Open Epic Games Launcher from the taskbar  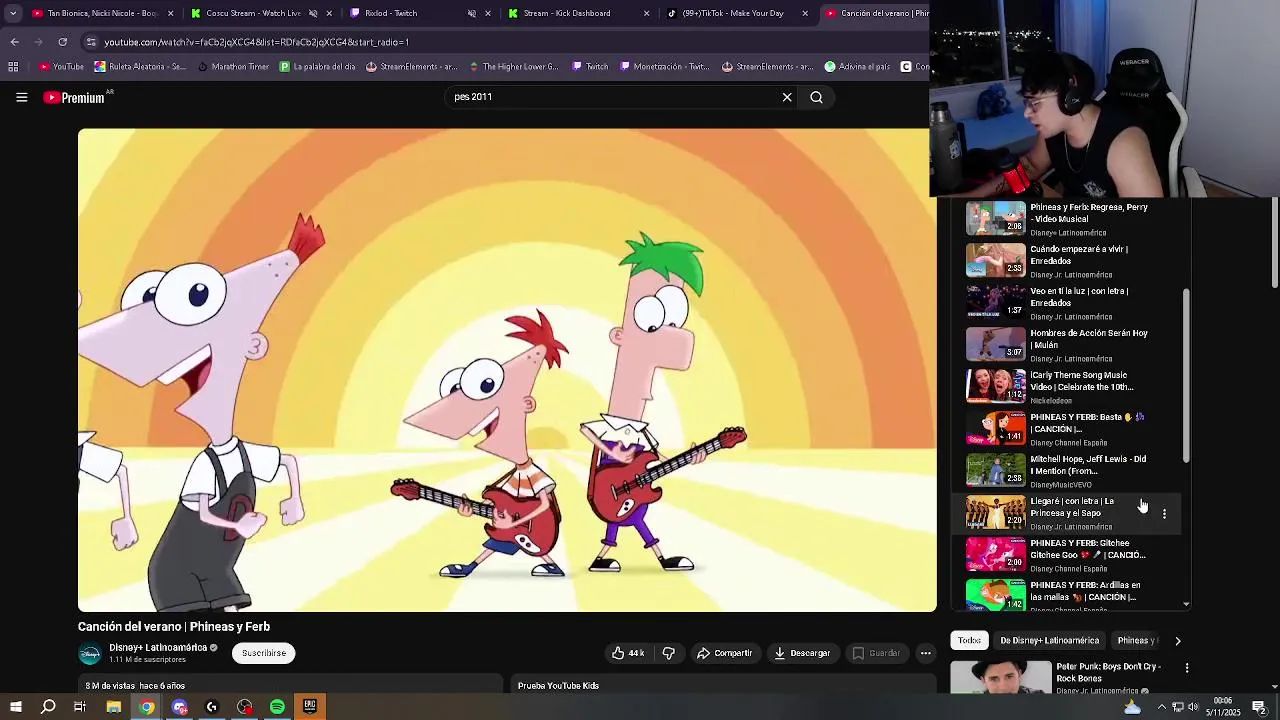pos(310,707)
